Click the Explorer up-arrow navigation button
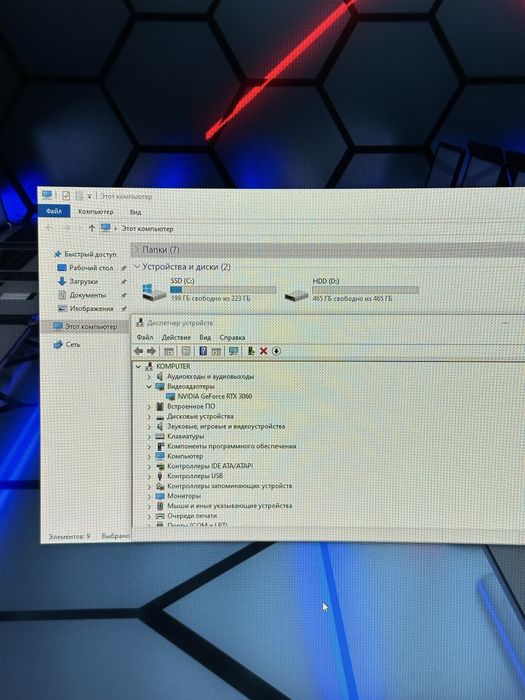Viewport: 525px width, 700px height. [x=92, y=228]
